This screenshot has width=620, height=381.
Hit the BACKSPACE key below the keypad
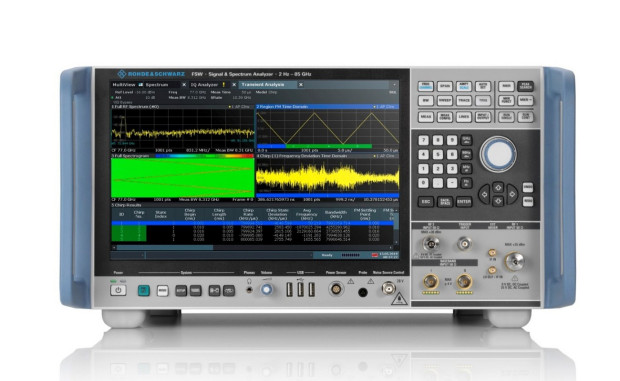coord(445,202)
